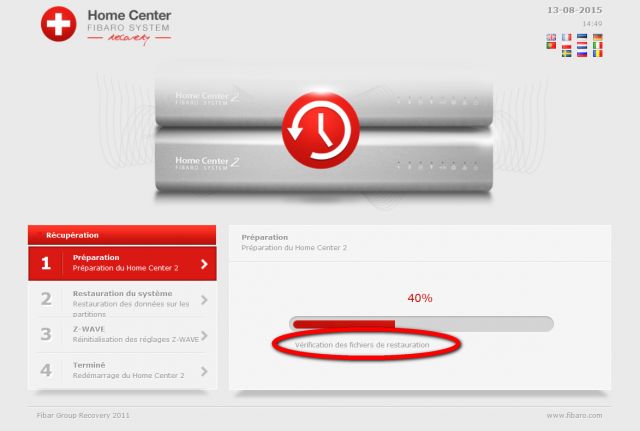Select step 3 Z-WAVE
640x431 pixels.
(122, 335)
